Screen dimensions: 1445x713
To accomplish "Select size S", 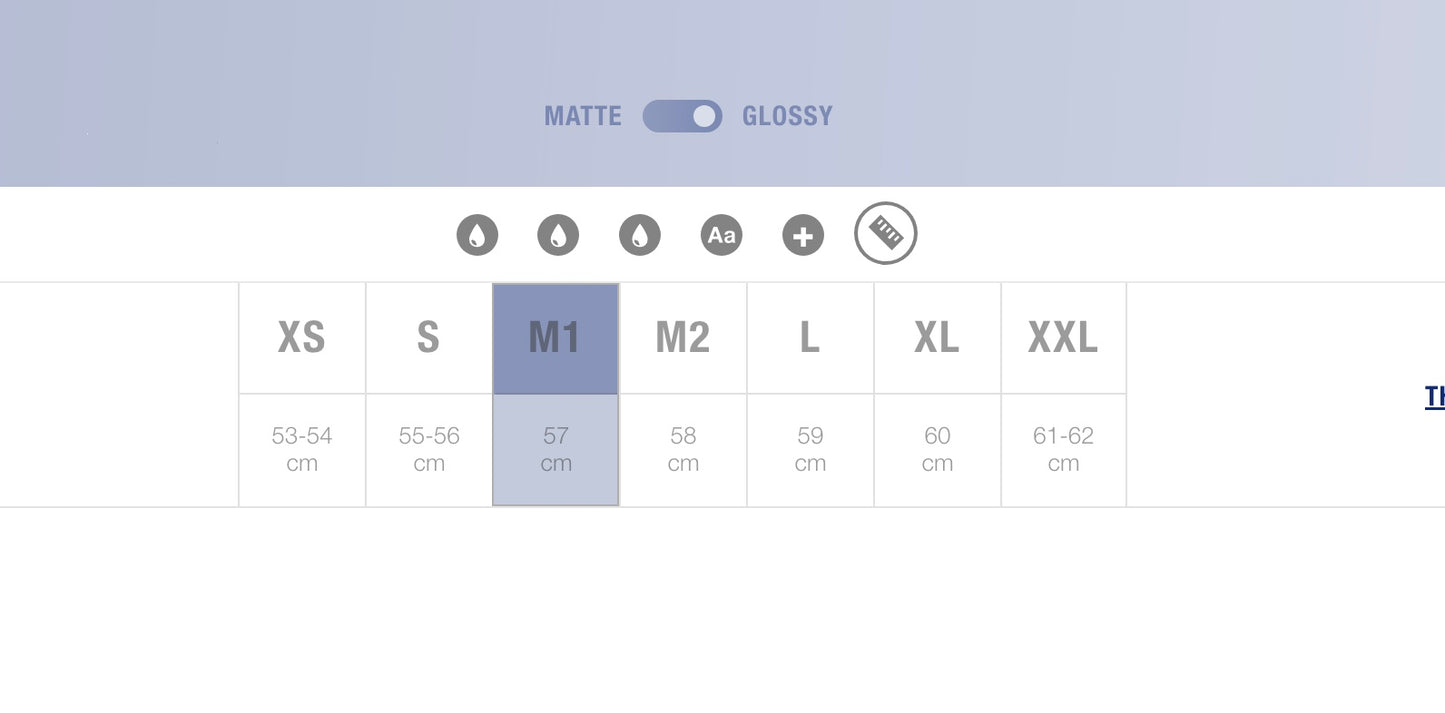I will tap(429, 338).
